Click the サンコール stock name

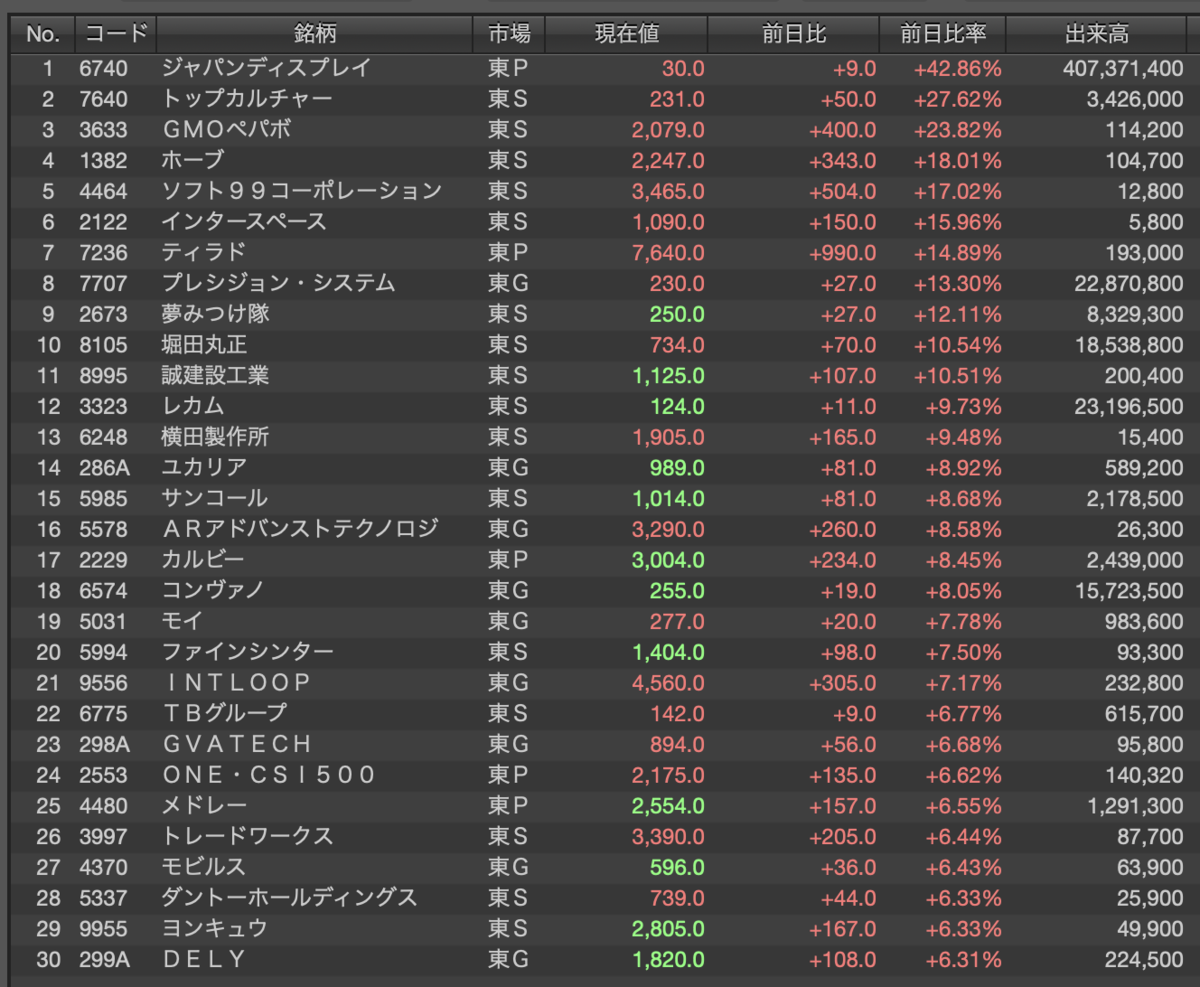(x=215, y=498)
